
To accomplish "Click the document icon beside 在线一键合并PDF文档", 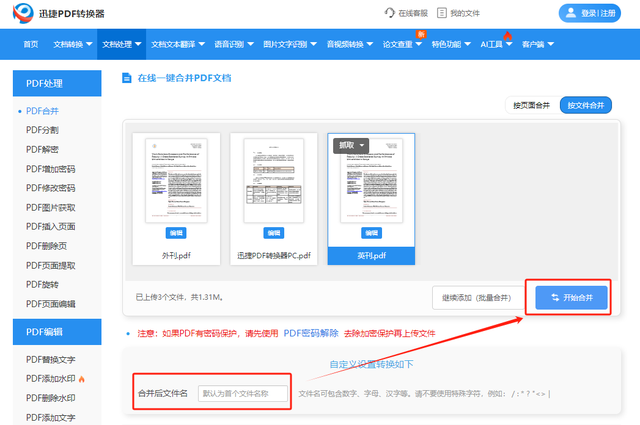I will click(127, 78).
